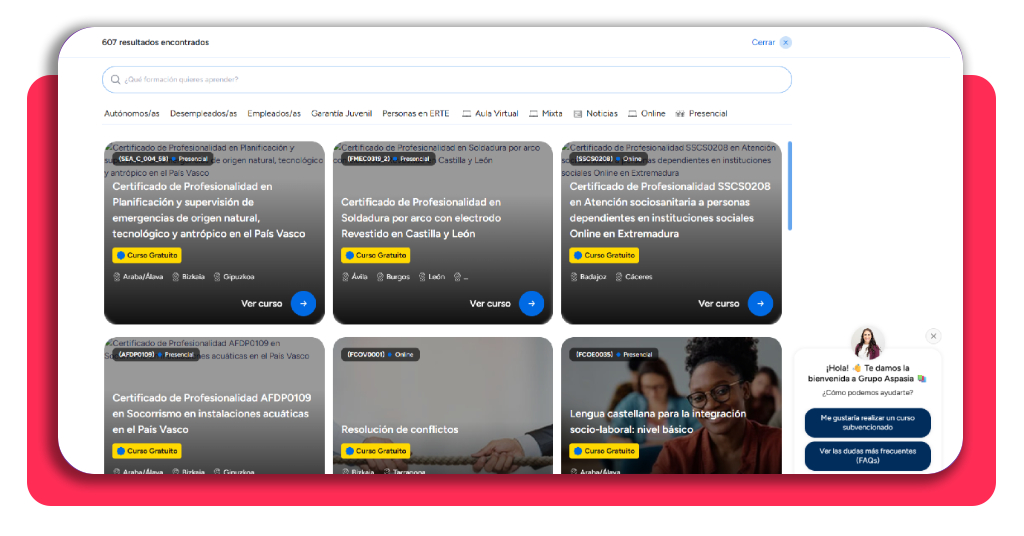
Task: Filter by Empleados/as
Action: (x=274, y=114)
